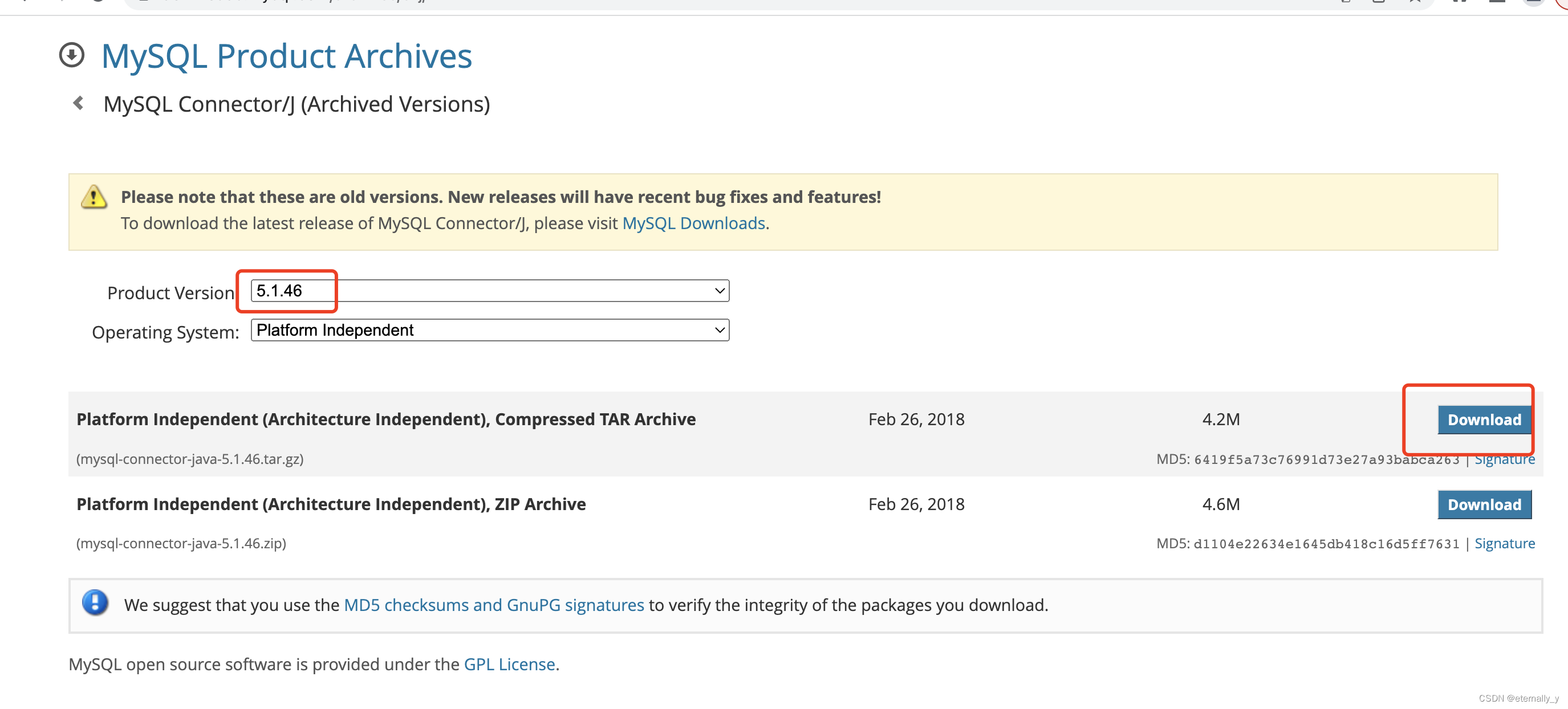The height and width of the screenshot is (709, 1568).
Task: Click the mysql-connector-java-5.1.46.tar.gz filename text
Action: (x=190, y=459)
